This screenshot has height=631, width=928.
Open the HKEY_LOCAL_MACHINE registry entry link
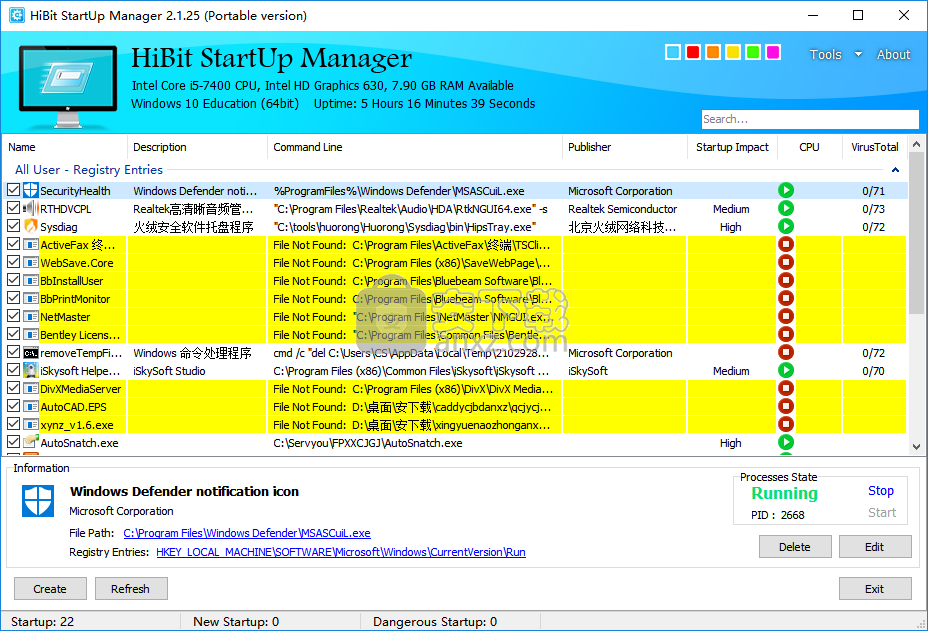point(341,552)
